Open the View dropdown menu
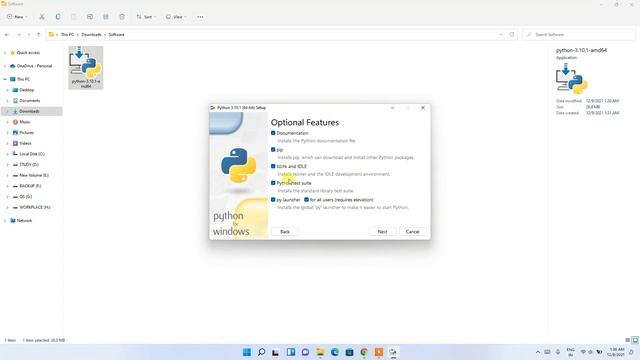640x360 pixels. 176,17
